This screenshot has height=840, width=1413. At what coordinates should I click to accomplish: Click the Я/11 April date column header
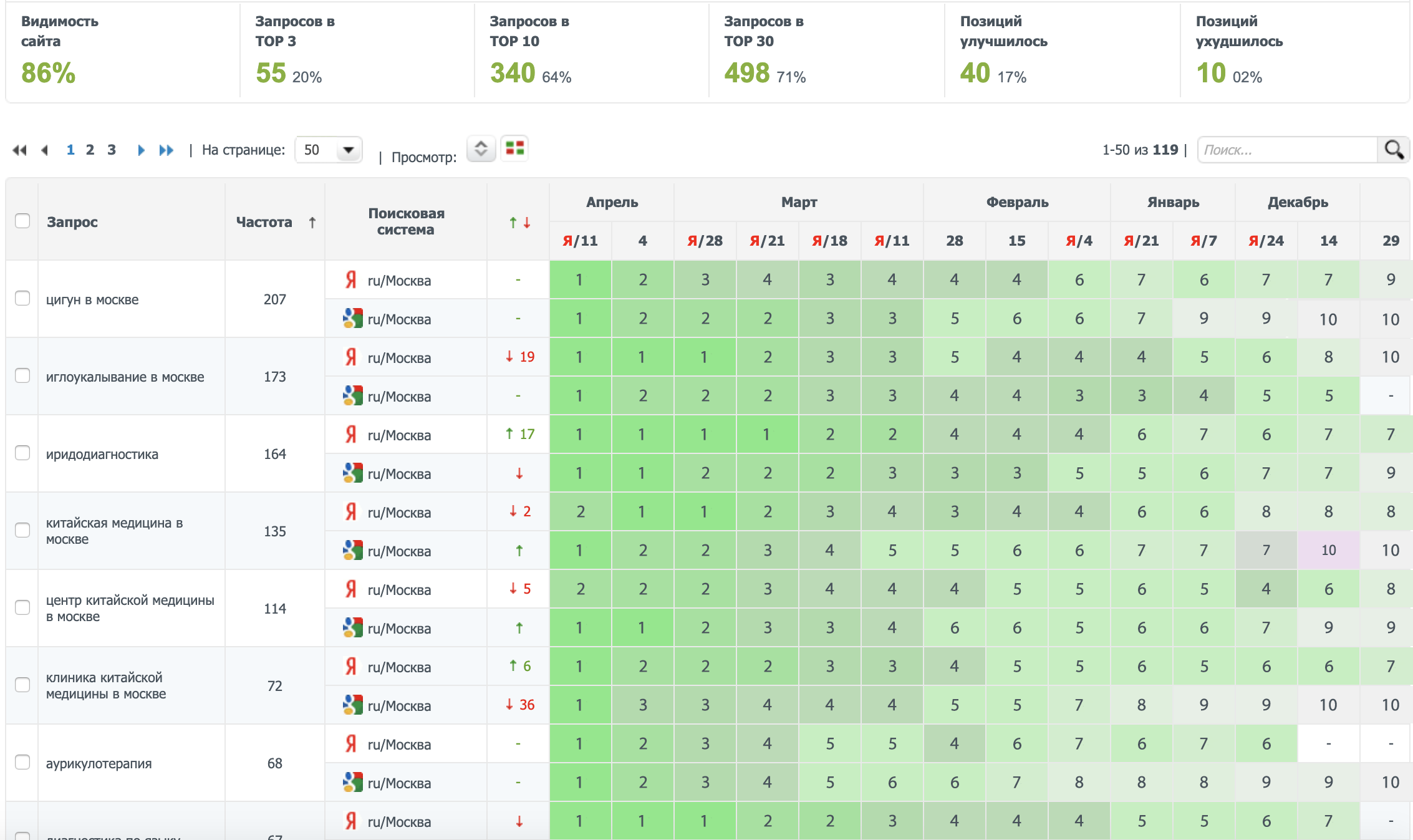coord(580,241)
